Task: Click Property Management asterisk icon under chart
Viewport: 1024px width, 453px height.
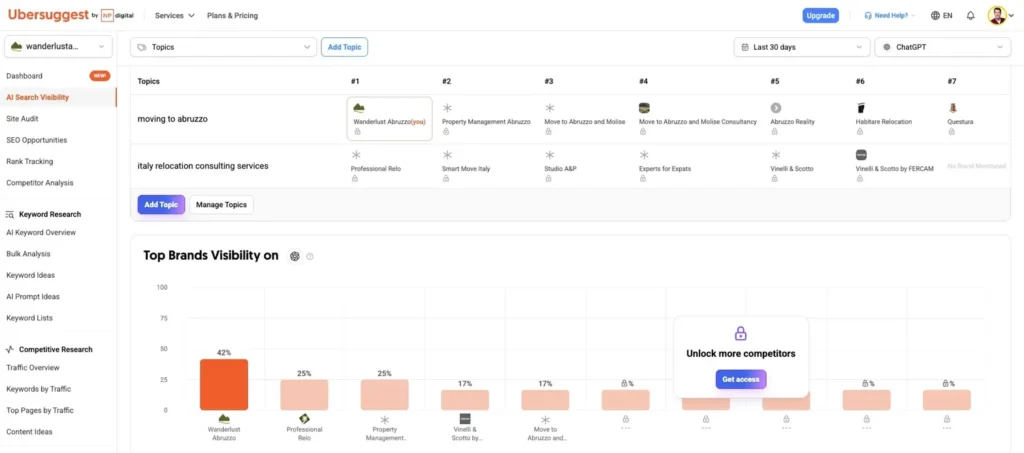Action: 385,420
